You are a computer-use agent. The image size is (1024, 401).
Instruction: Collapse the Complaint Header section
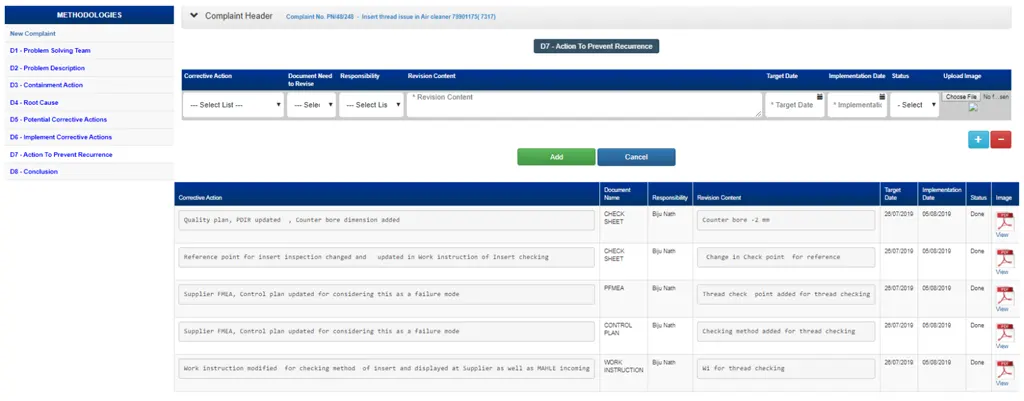click(x=194, y=16)
